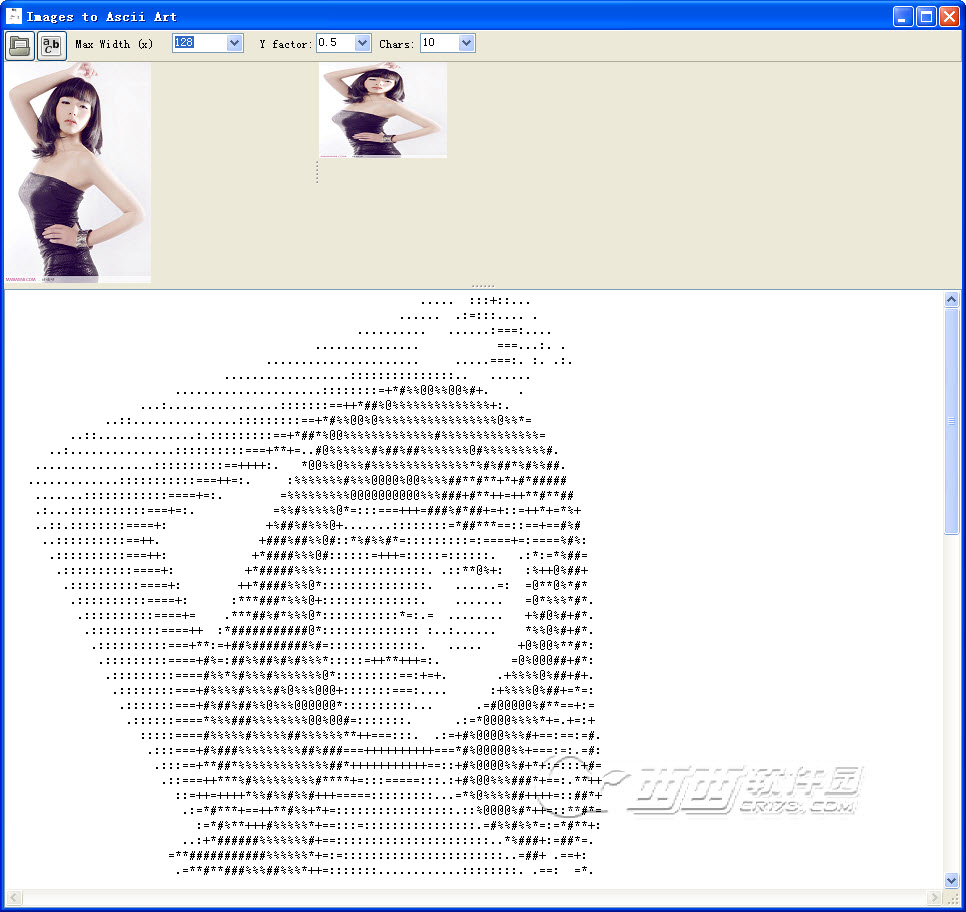
Task: Click the horizontal splitter grip above ASCII output
Action: coord(483,286)
